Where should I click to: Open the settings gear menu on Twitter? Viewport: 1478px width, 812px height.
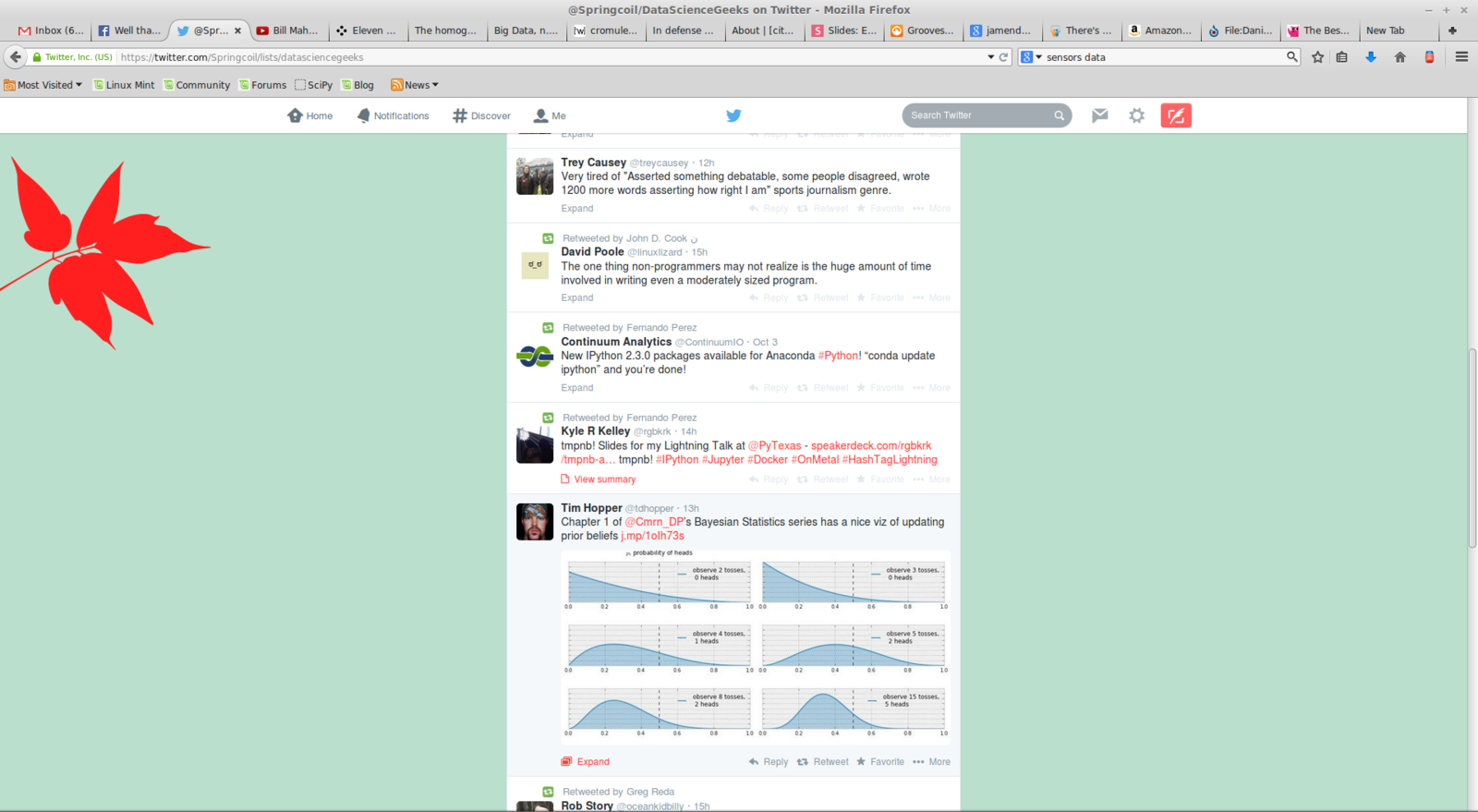1137,115
